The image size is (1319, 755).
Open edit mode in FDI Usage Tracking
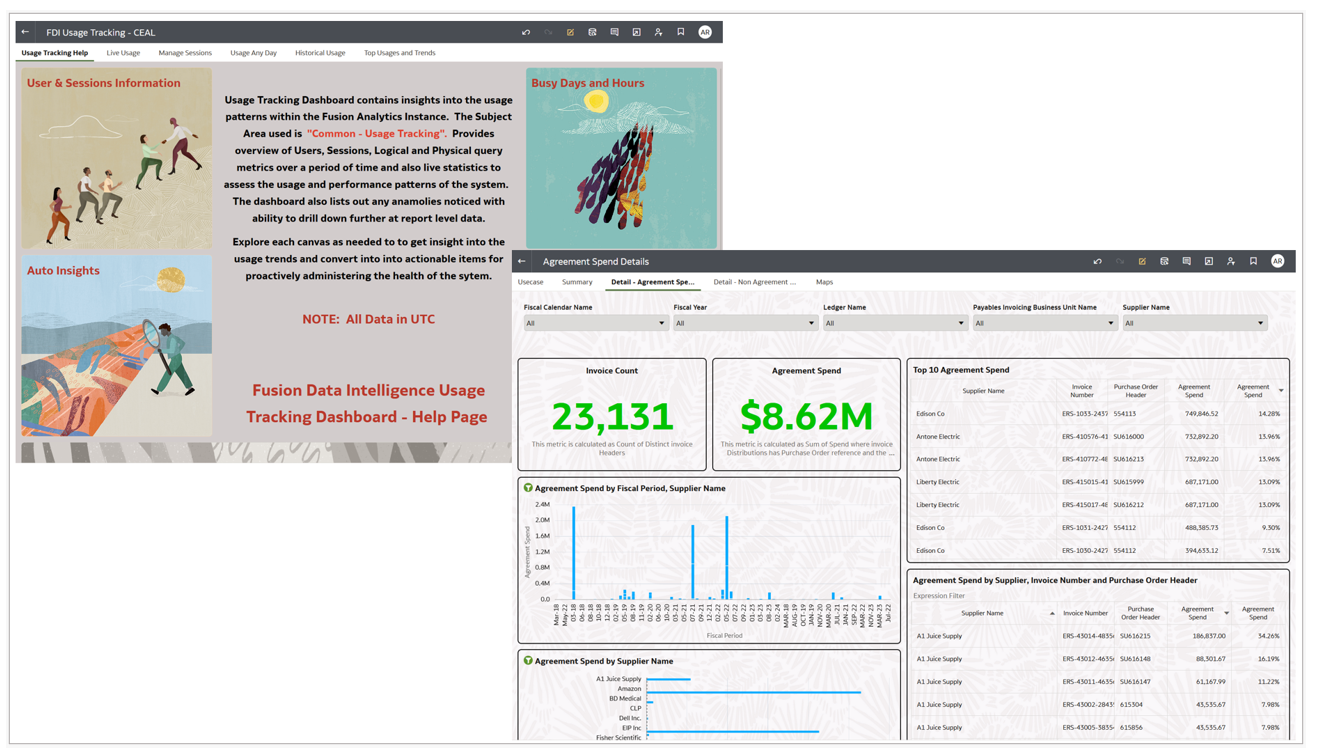tap(570, 32)
